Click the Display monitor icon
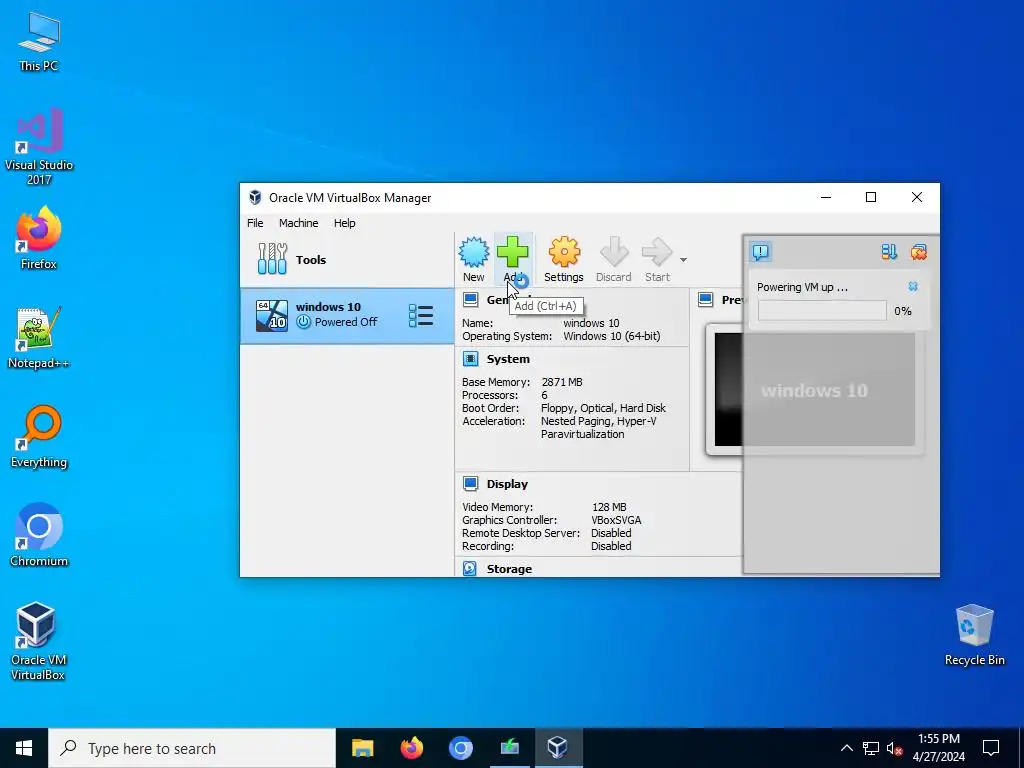The image size is (1024, 768). click(x=470, y=483)
